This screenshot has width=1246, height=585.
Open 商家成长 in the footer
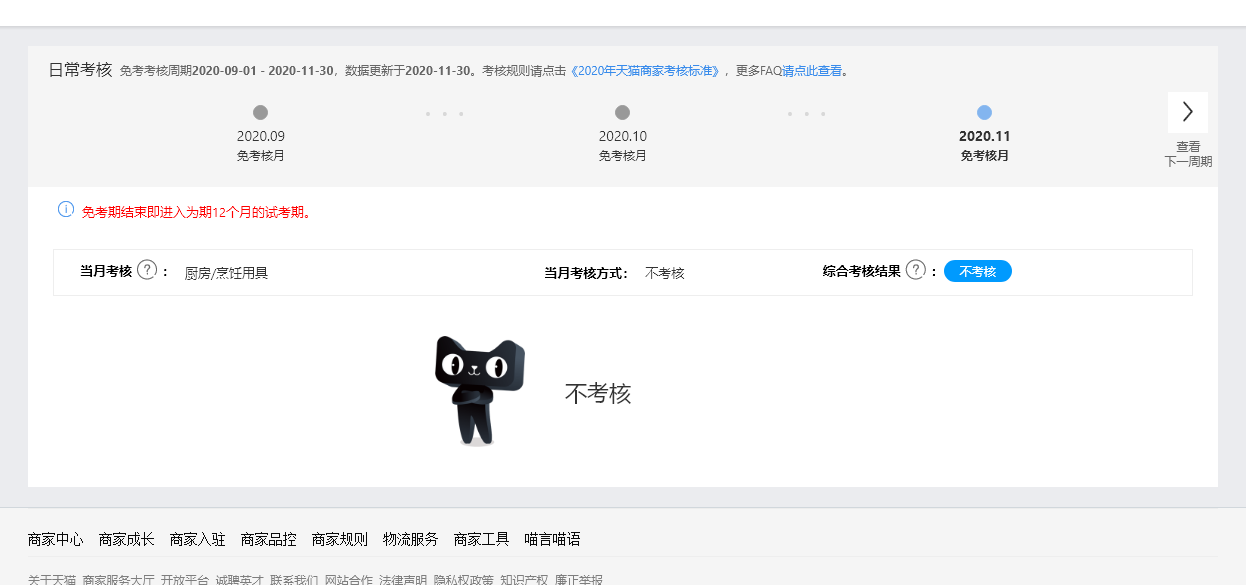(x=127, y=539)
